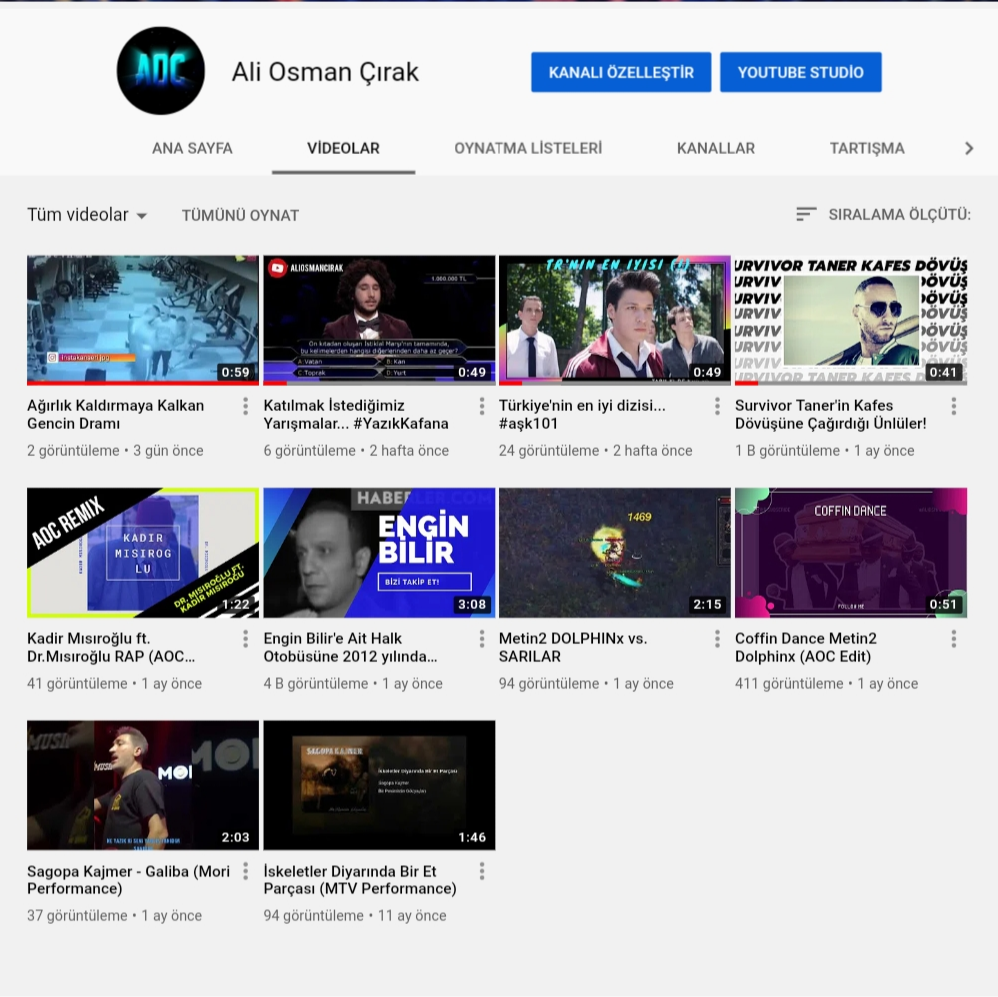Open Survivor Taner'in Kafes Dövüşüne title link
Image resolution: width=998 pixels, height=997 pixels.
[x=831, y=414]
